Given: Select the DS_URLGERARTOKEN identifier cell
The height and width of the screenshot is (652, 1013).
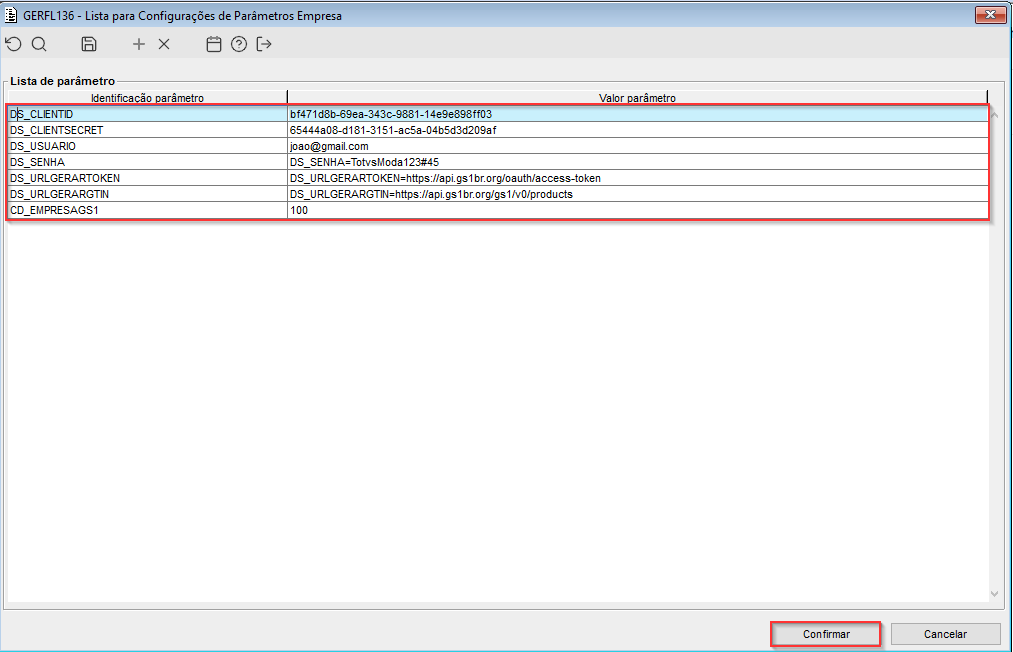Looking at the screenshot, I should coord(147,178).
